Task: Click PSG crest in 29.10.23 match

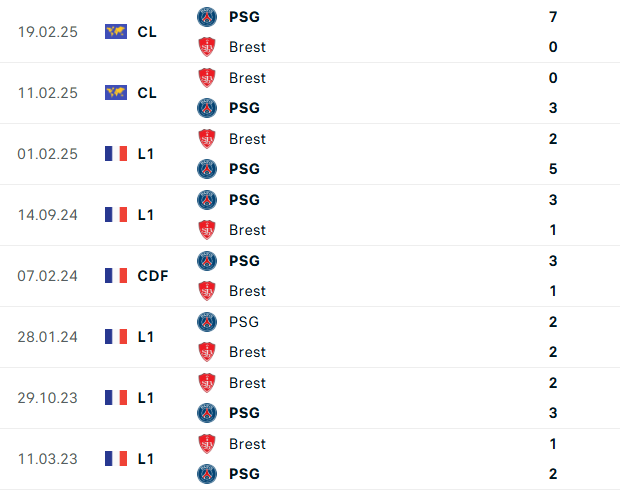Action: (207, 412)
